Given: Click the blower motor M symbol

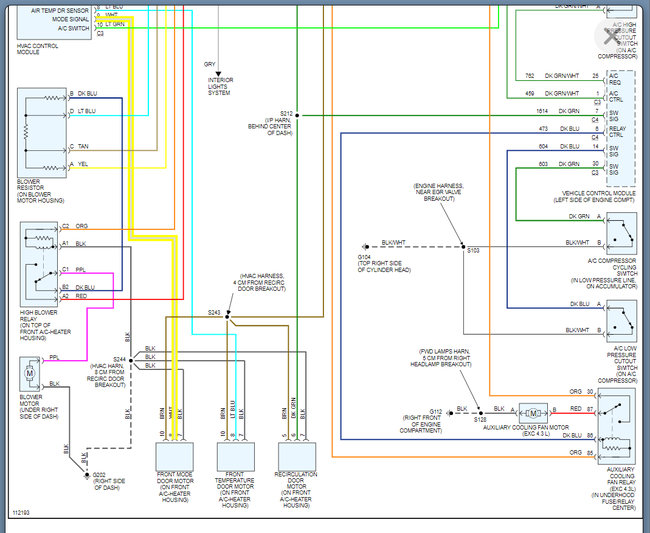Looking at the screenshot, I should pyautogui.click(x=30, y=373).
